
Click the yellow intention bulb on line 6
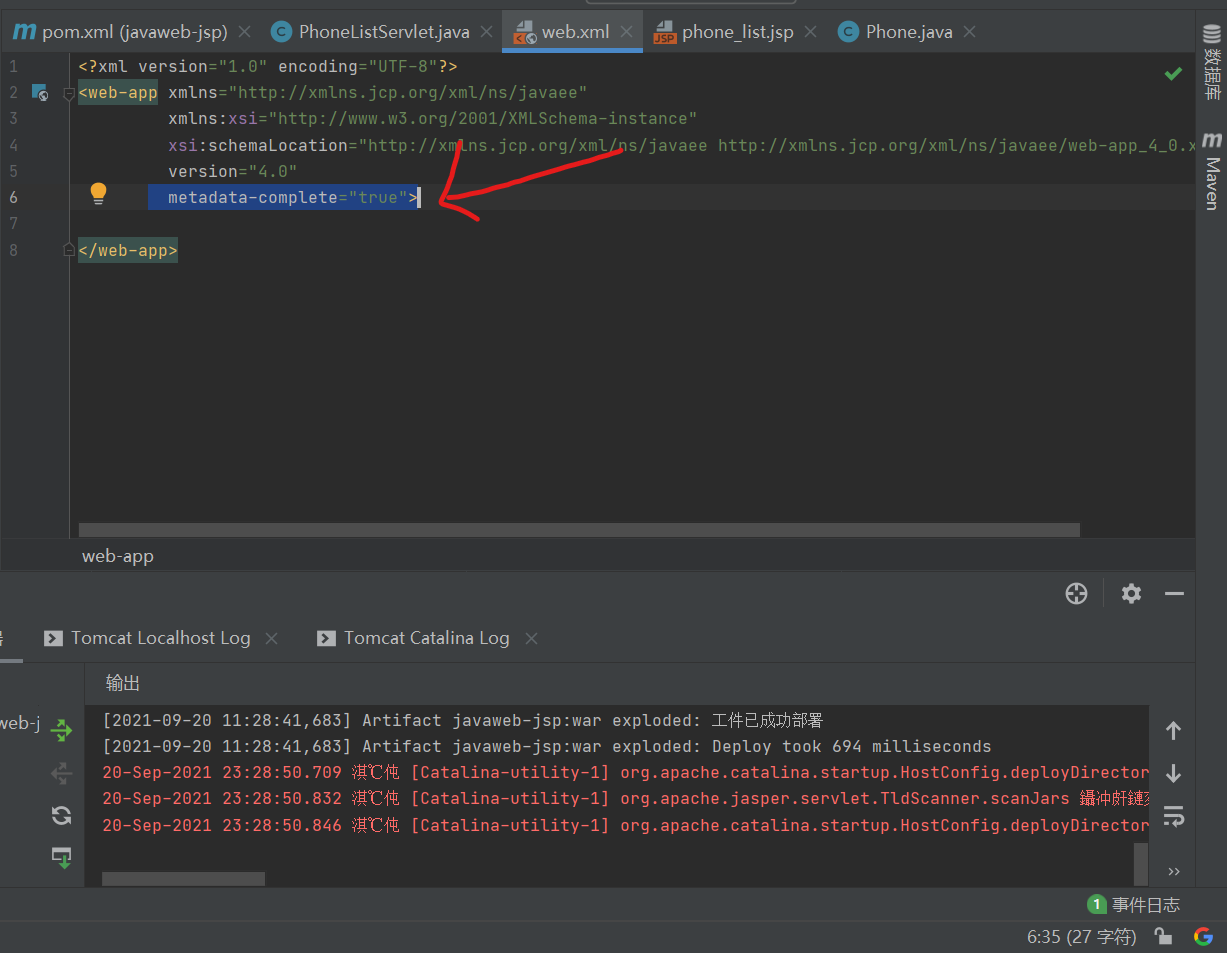[x=97, y=193]
